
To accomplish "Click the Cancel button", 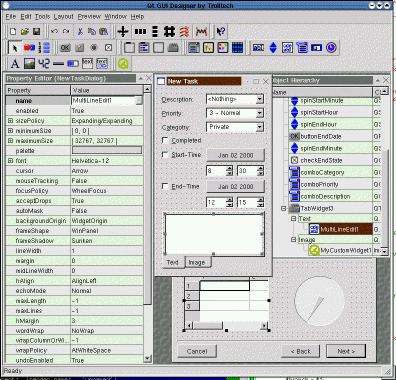I will coord(197,351).
